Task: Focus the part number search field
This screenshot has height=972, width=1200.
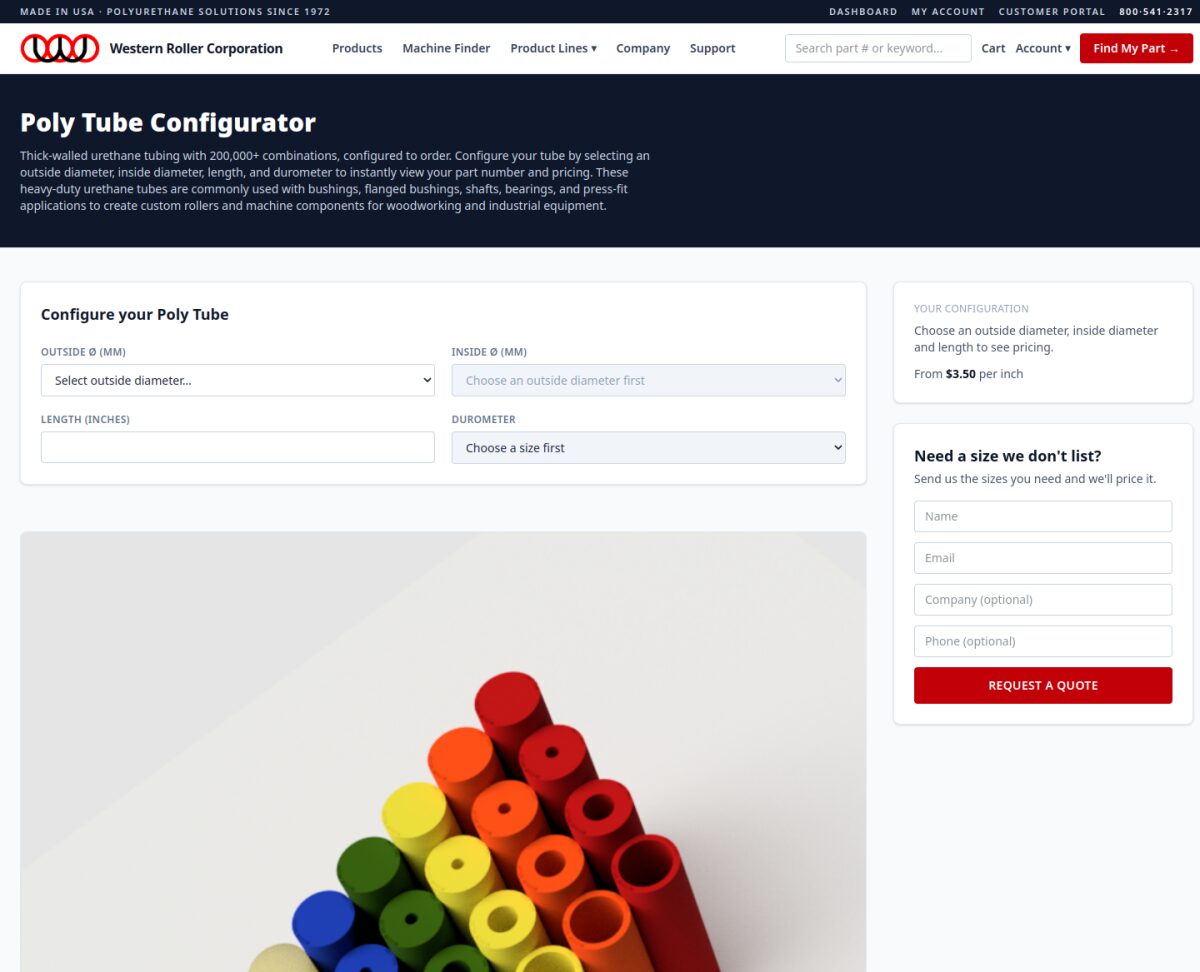Action: [x=878, y=48]
